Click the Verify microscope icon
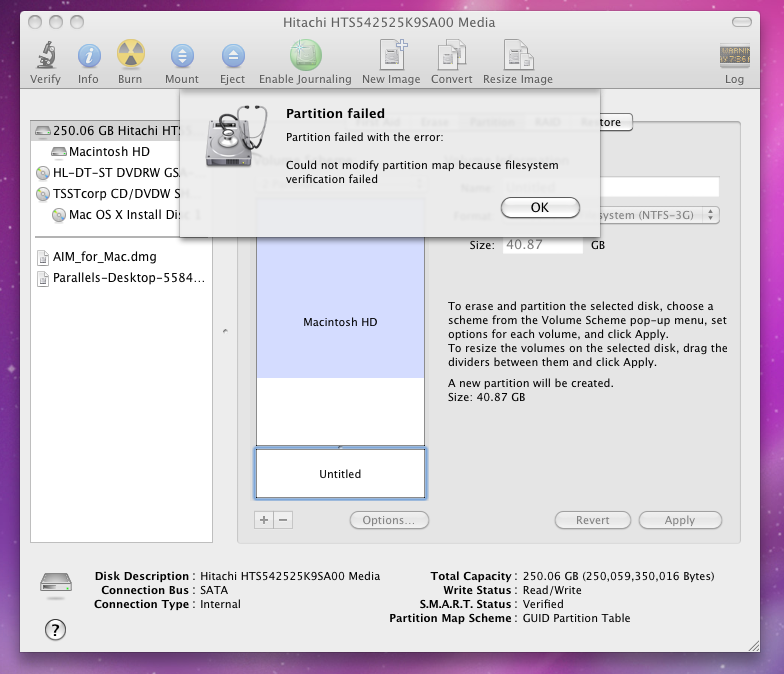 46,55
